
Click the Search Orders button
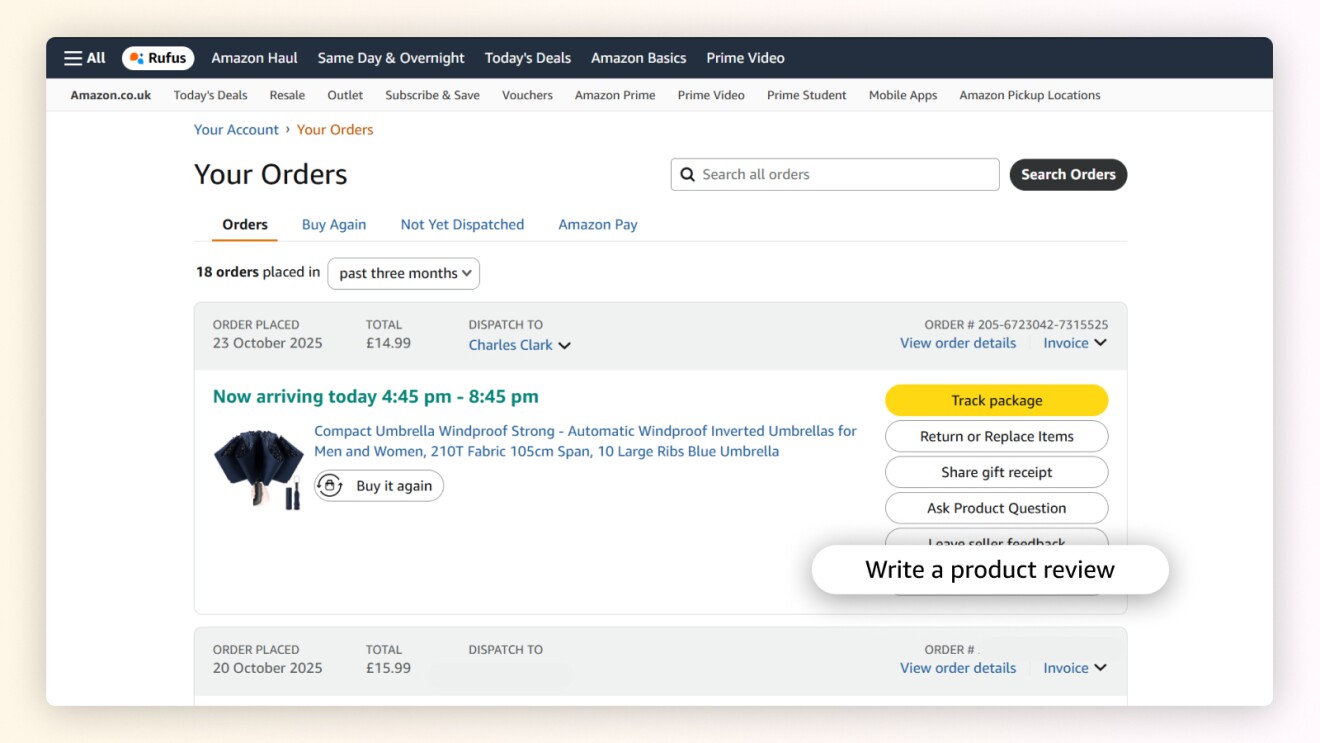[1068, 174]
